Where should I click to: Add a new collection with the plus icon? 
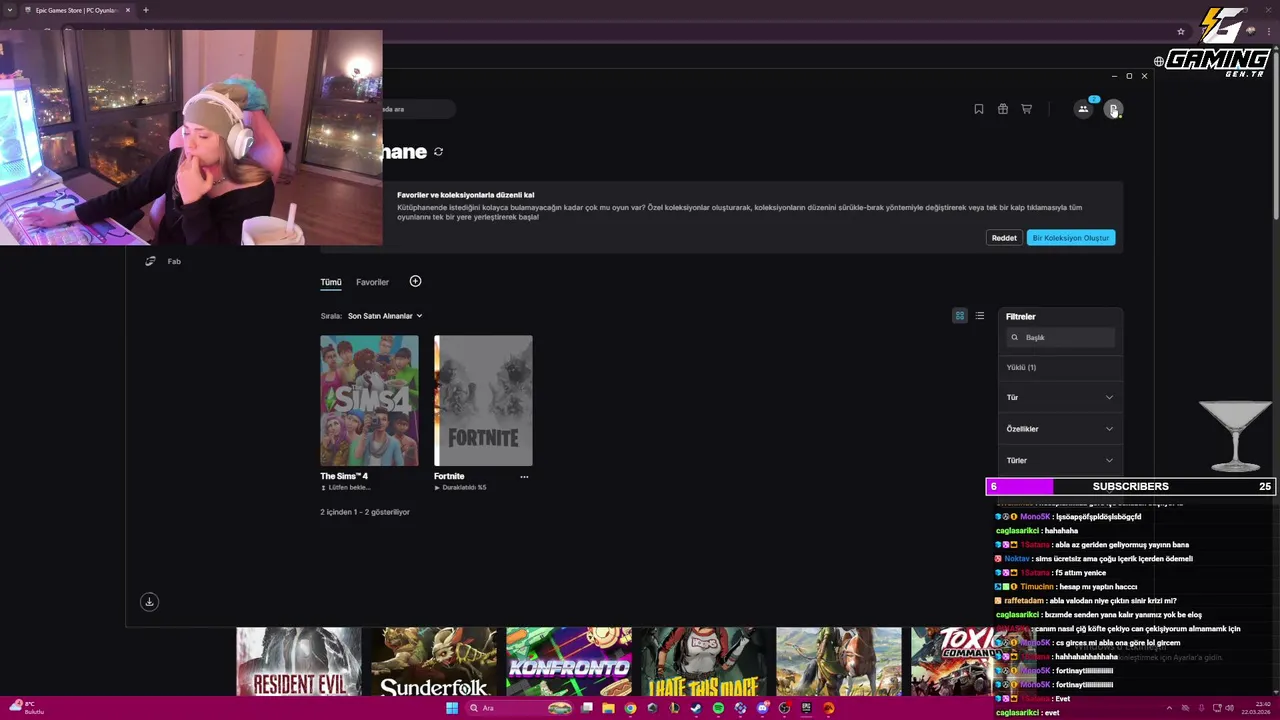[x=415, y=281]
